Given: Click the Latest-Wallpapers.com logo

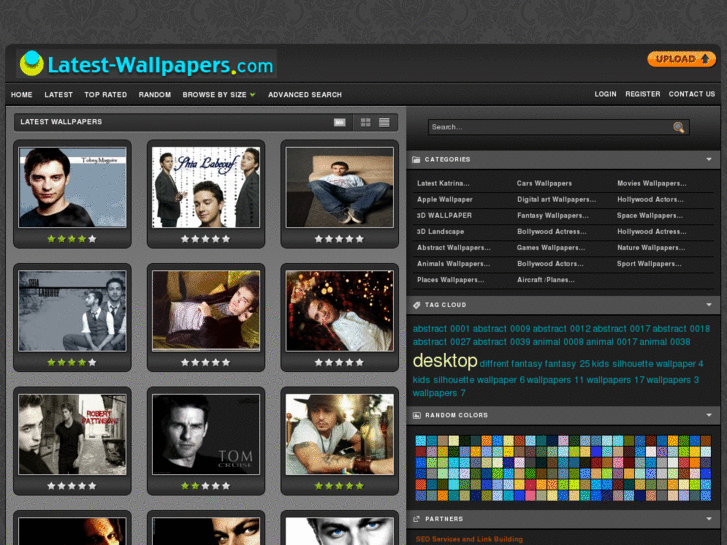Looking at the screenshot, I should click(147, 64).
